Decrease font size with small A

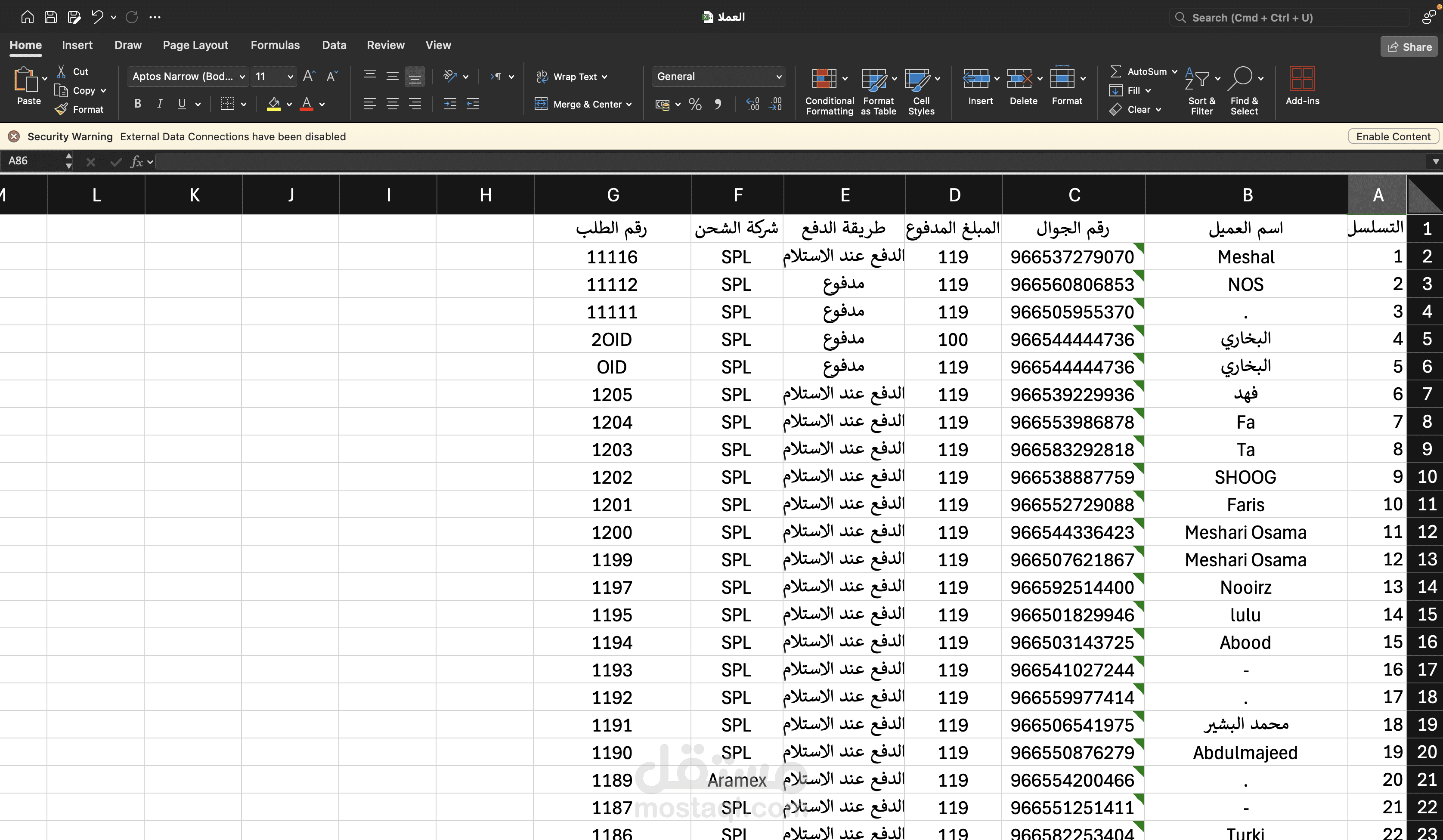tap(331, 76)
